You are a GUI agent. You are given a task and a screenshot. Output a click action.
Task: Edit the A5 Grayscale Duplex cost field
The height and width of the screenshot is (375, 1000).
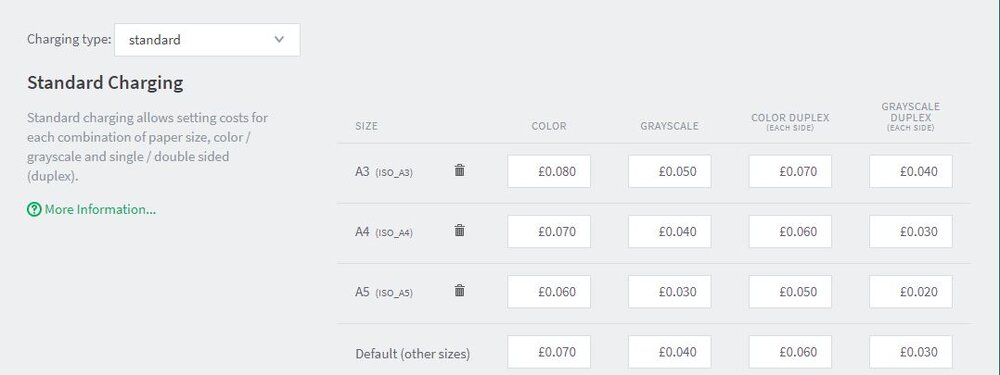[x=911, y=291]
